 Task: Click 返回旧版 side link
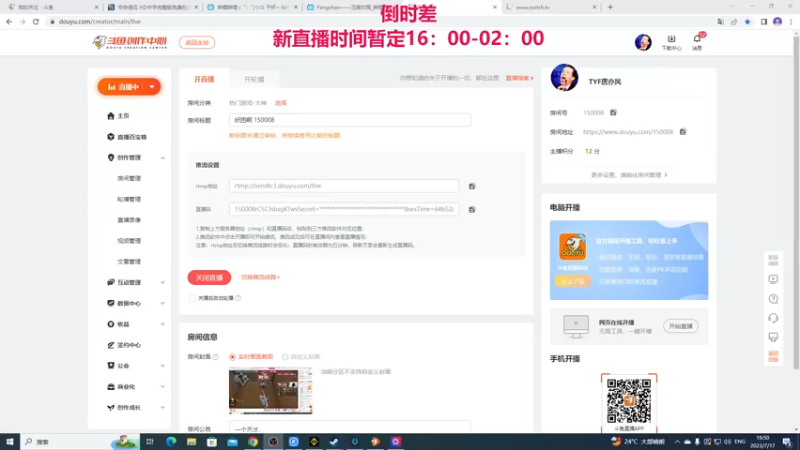coord(773,356)
